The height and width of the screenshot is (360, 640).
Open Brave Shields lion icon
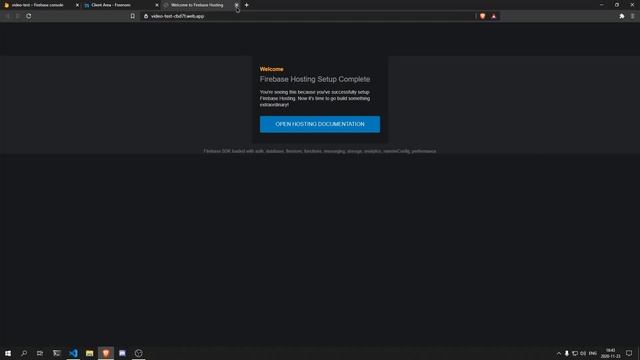[x=482, y=16]
